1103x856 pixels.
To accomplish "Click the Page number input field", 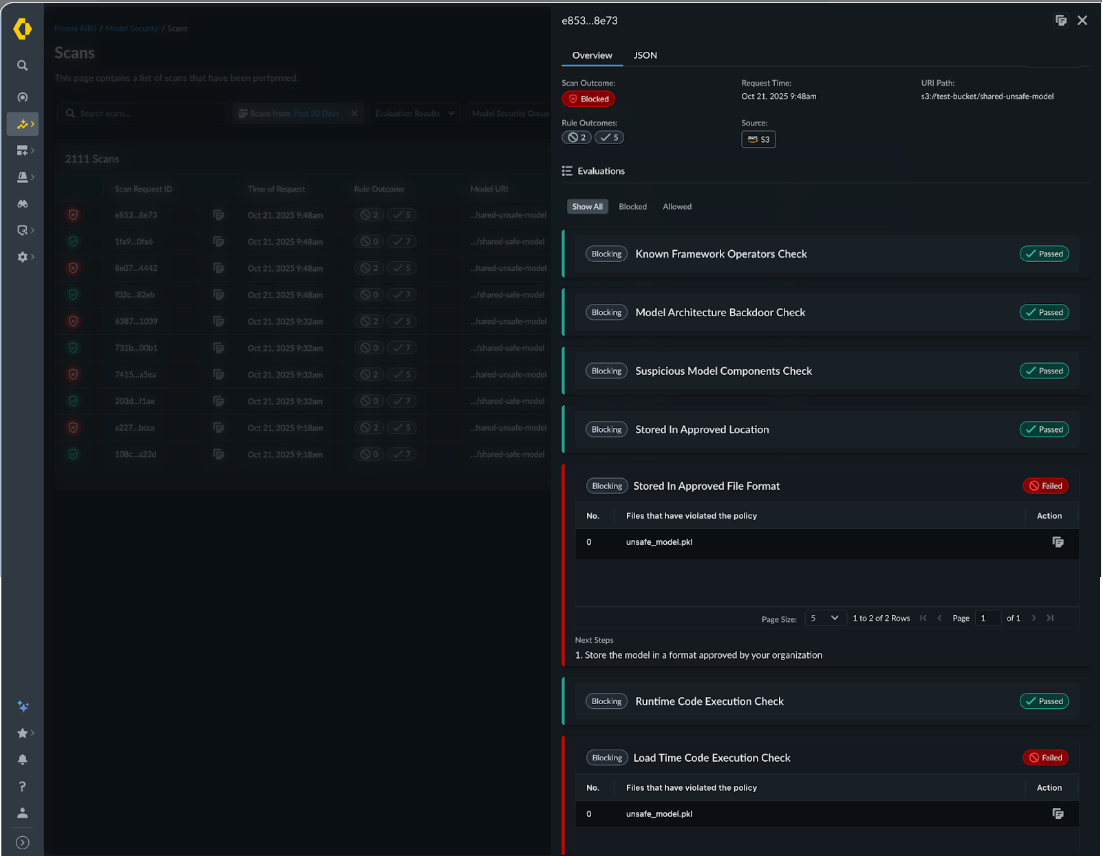I will [x=988, y=618].
